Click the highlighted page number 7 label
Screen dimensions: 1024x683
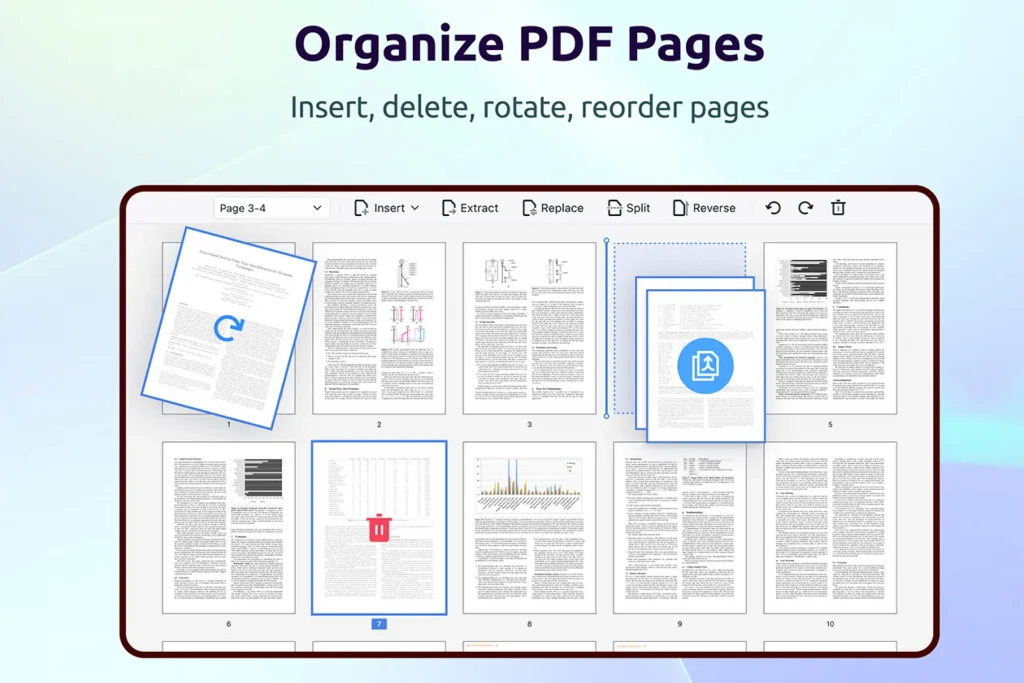pyautogui.click(x=379, y=624)
